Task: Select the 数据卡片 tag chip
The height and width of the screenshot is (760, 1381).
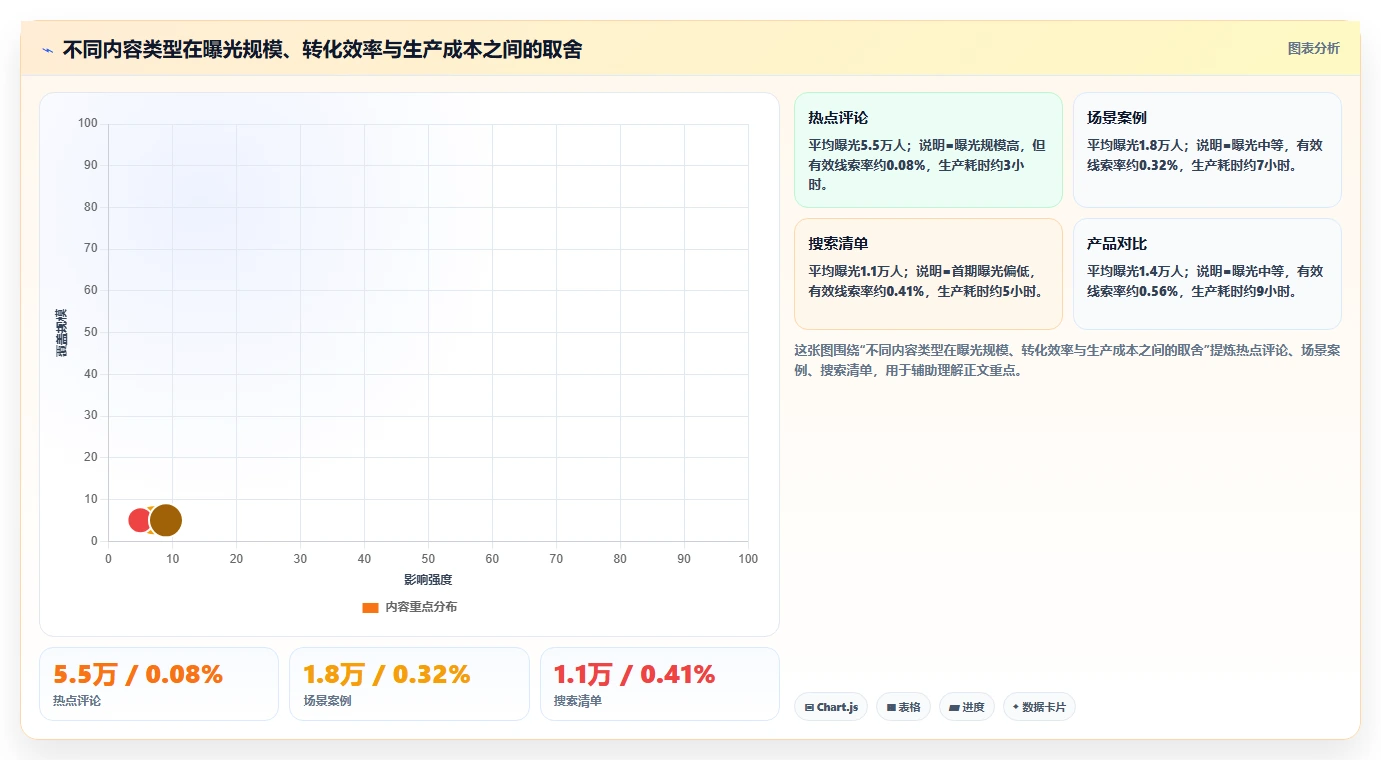Action: pos(1039,707)
